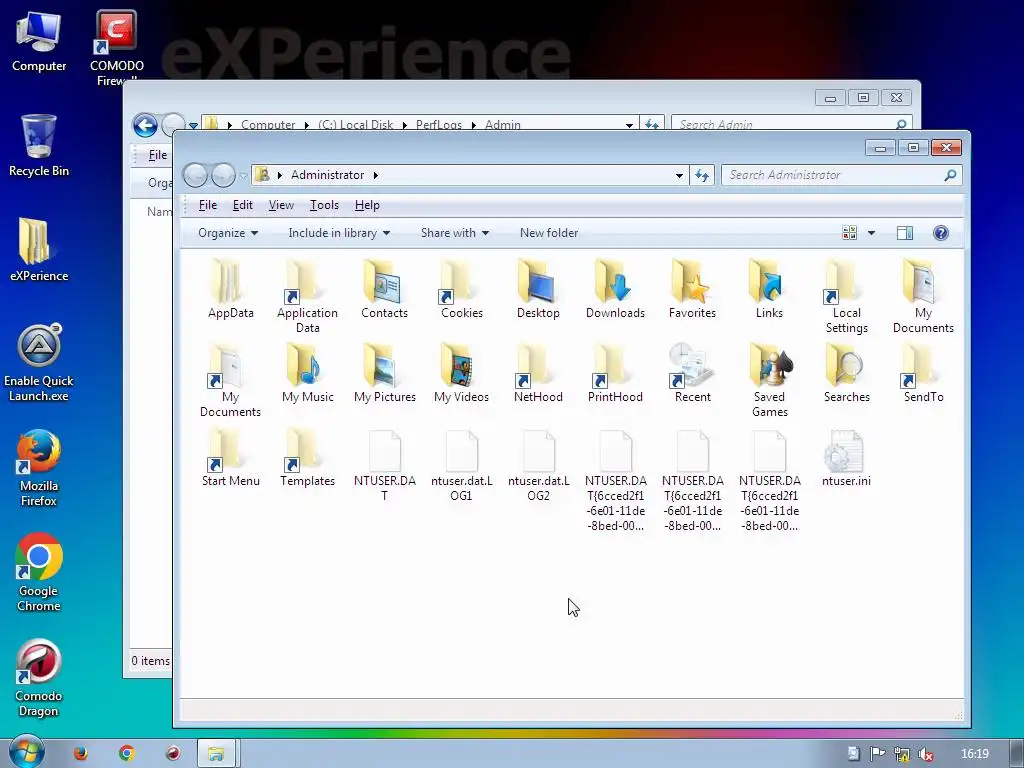Click the change view icon button
This screenshot has width=1024, height=768.
tap(849, 233)
